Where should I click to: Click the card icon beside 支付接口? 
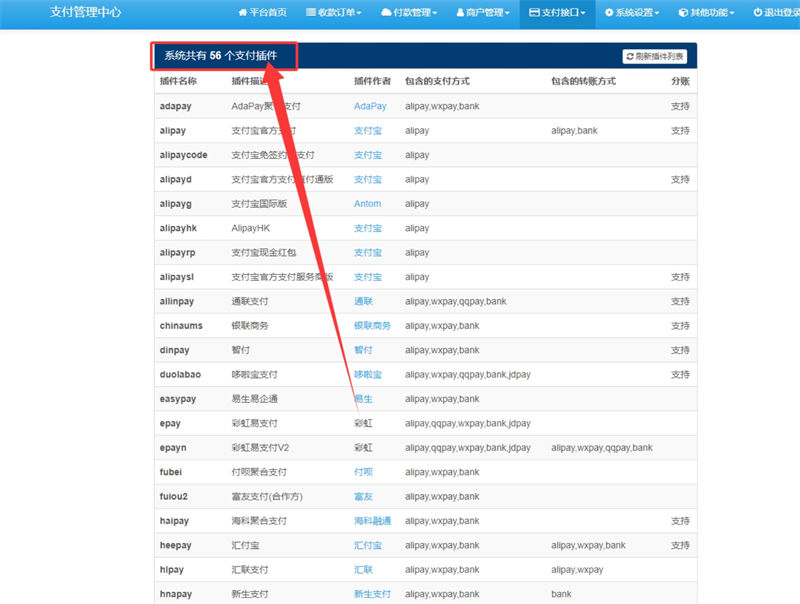[534, 13]
